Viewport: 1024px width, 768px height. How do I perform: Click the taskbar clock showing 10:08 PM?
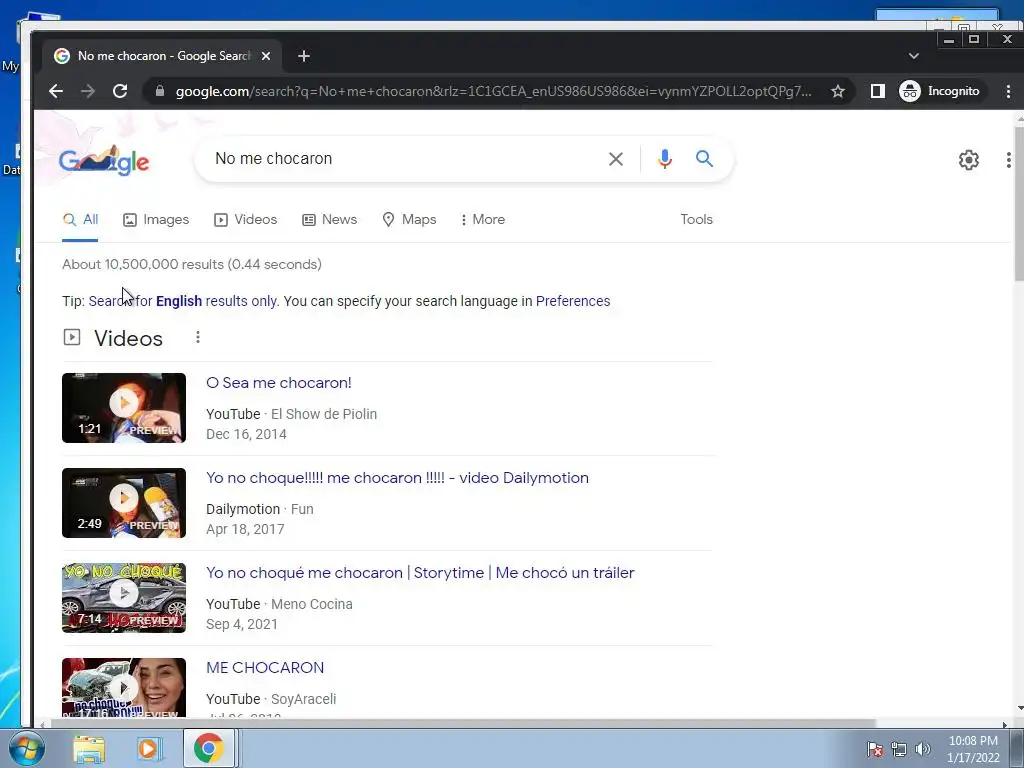click(x=973, y=749)
